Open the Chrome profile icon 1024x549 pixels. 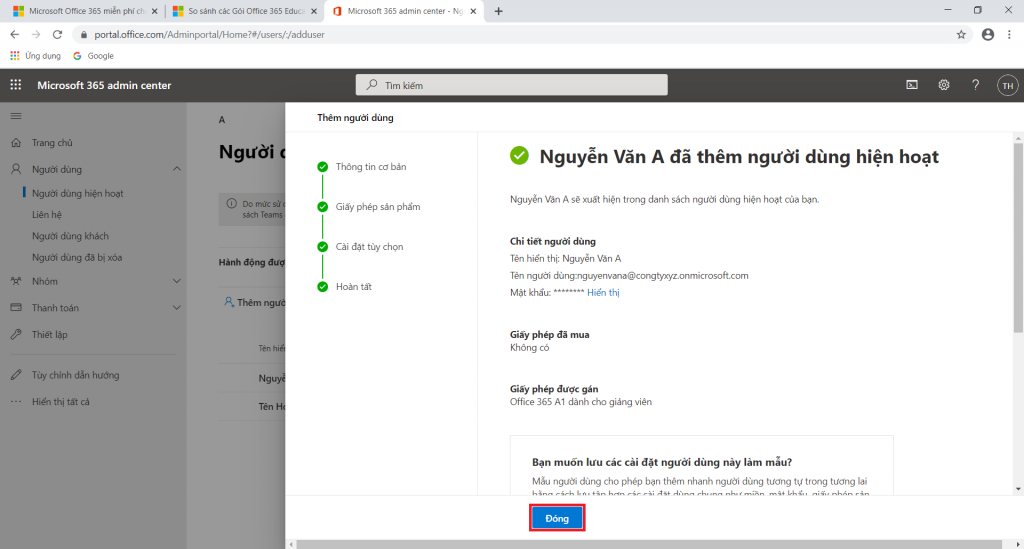(x=987, y=35)
